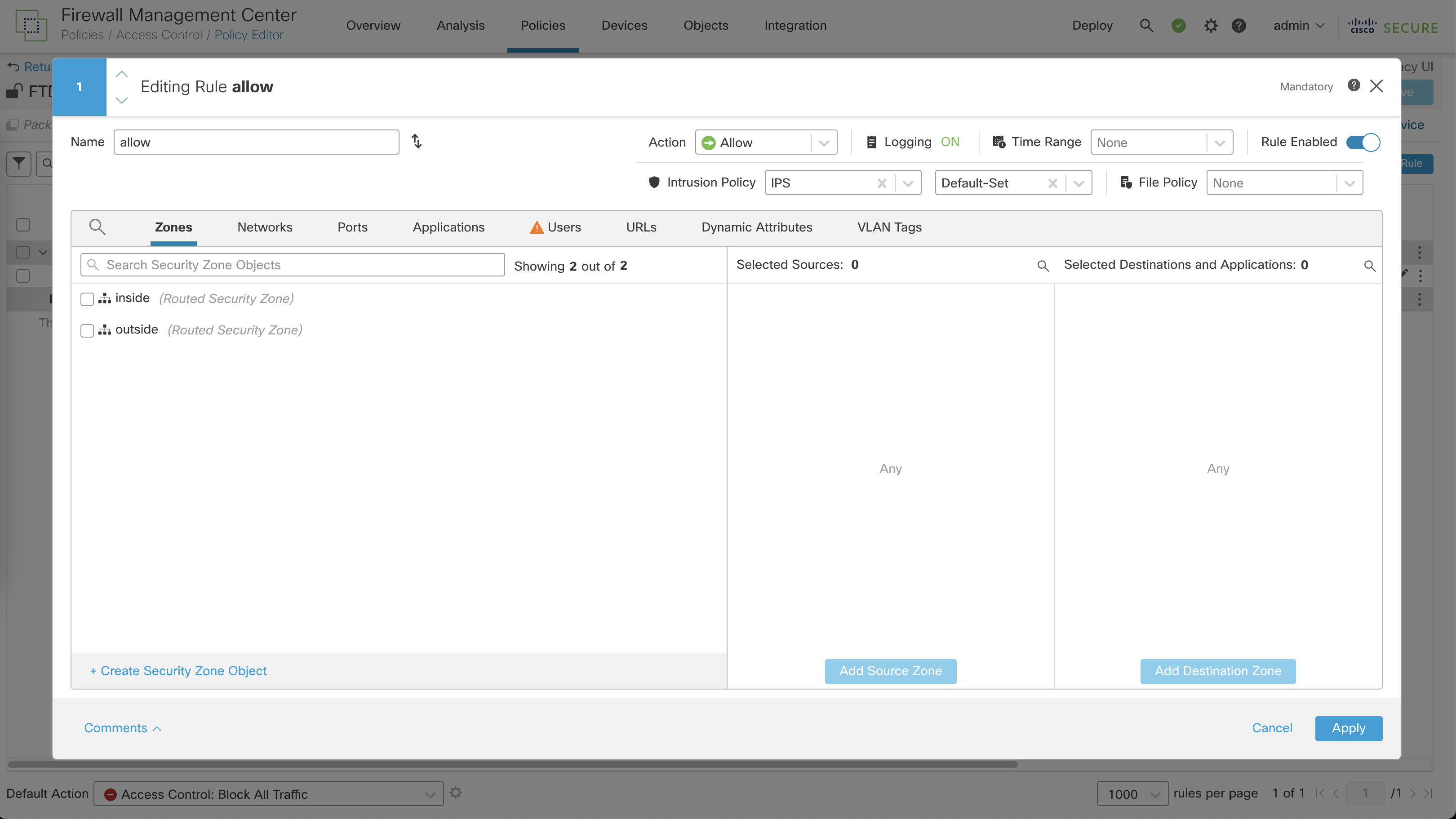The width and height of the screenshot is (1456, 819).
Task: Click Create Security Zone Object link
Action: point(178,670)
